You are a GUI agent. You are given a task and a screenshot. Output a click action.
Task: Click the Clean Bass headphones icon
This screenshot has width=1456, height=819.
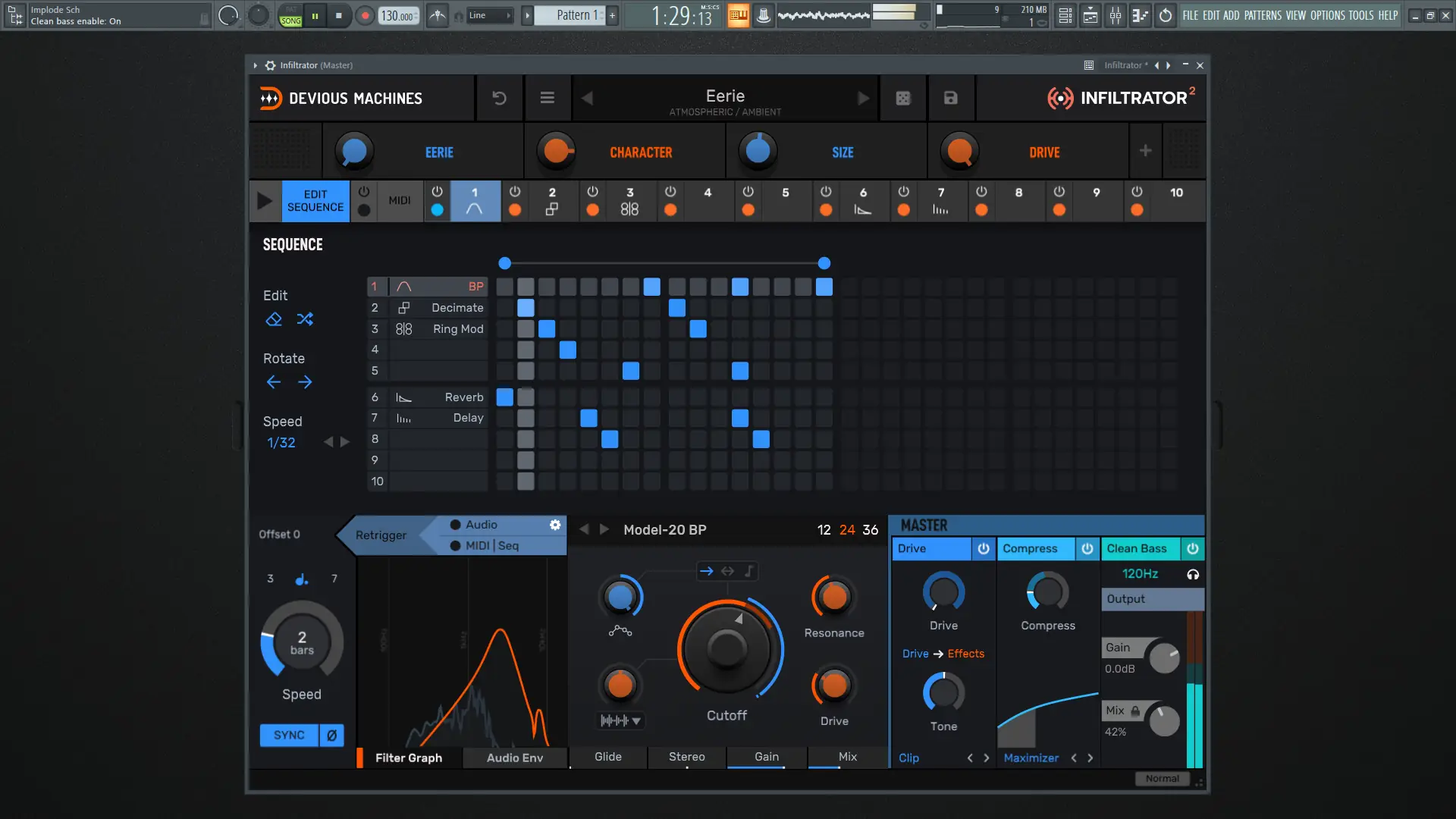click(x=1192, y=574)
